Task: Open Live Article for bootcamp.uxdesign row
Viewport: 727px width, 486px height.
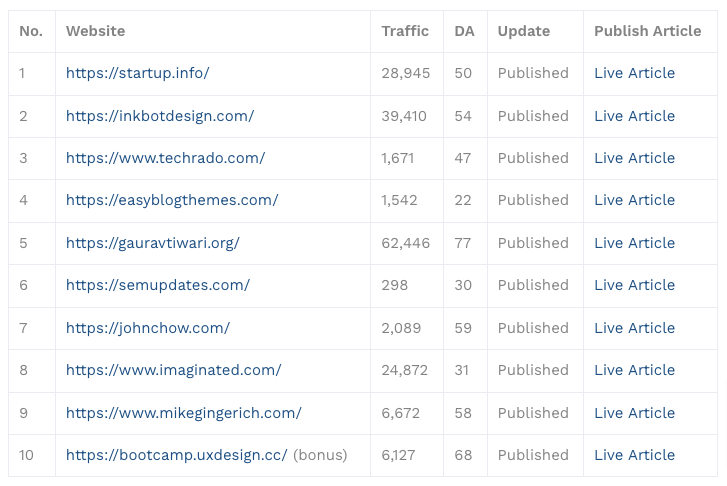Action: pos(635,455)
